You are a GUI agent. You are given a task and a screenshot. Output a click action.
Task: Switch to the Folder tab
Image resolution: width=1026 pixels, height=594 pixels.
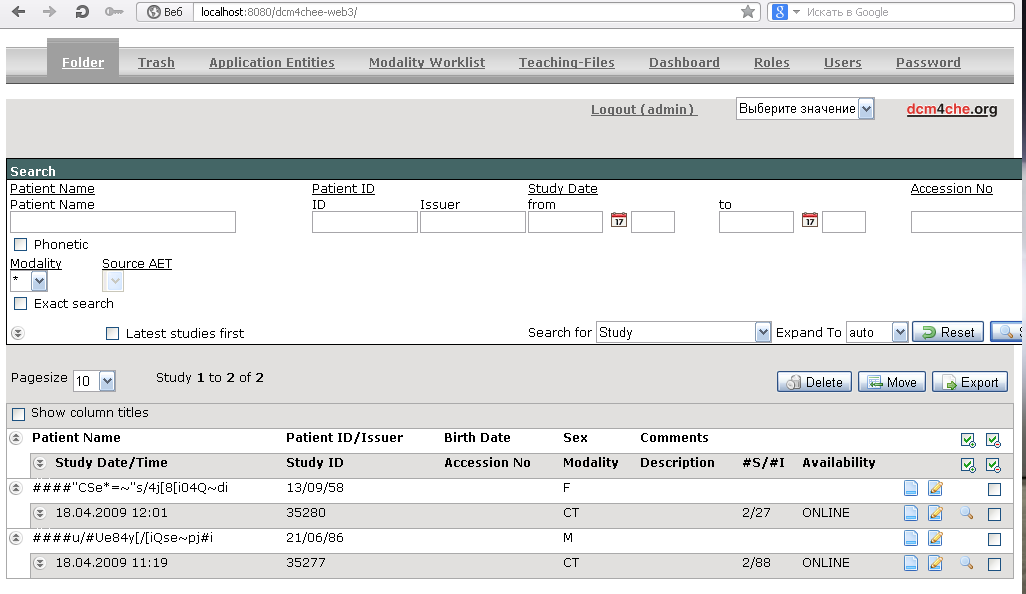pyautogui.click(x=83, y=63)
